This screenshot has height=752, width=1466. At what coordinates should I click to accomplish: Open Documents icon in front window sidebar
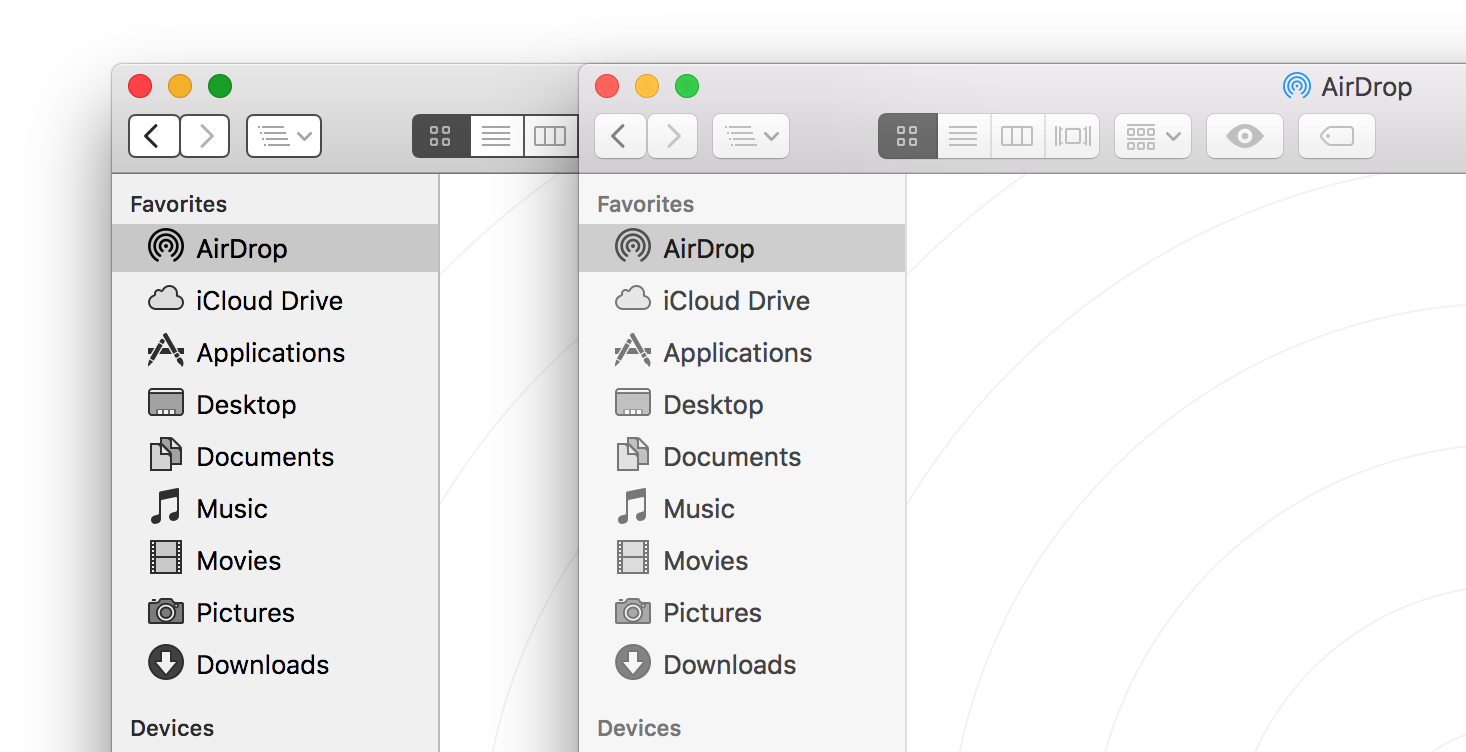[632, 456]
